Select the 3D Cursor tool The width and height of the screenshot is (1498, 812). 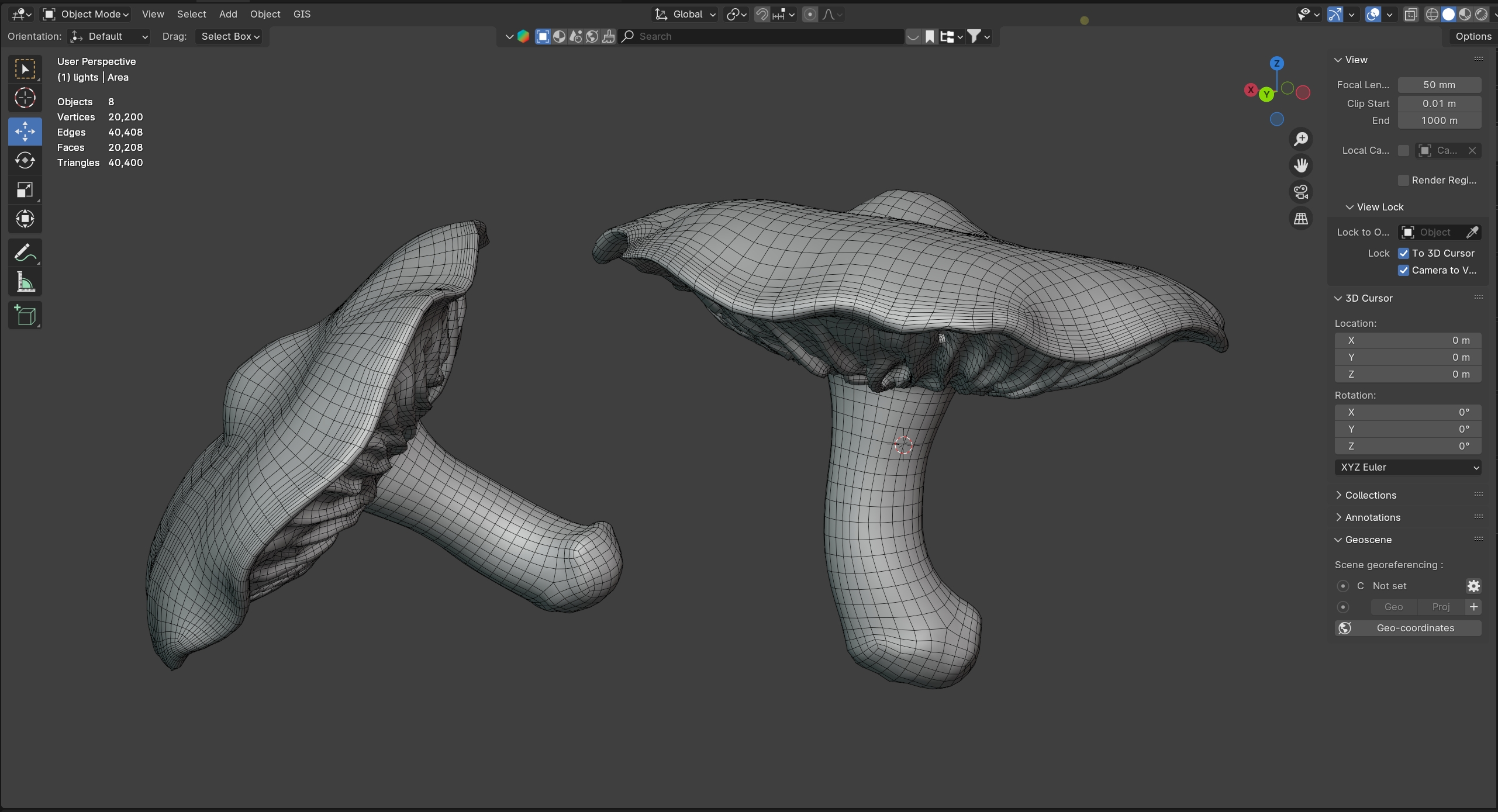coord(25,98)
